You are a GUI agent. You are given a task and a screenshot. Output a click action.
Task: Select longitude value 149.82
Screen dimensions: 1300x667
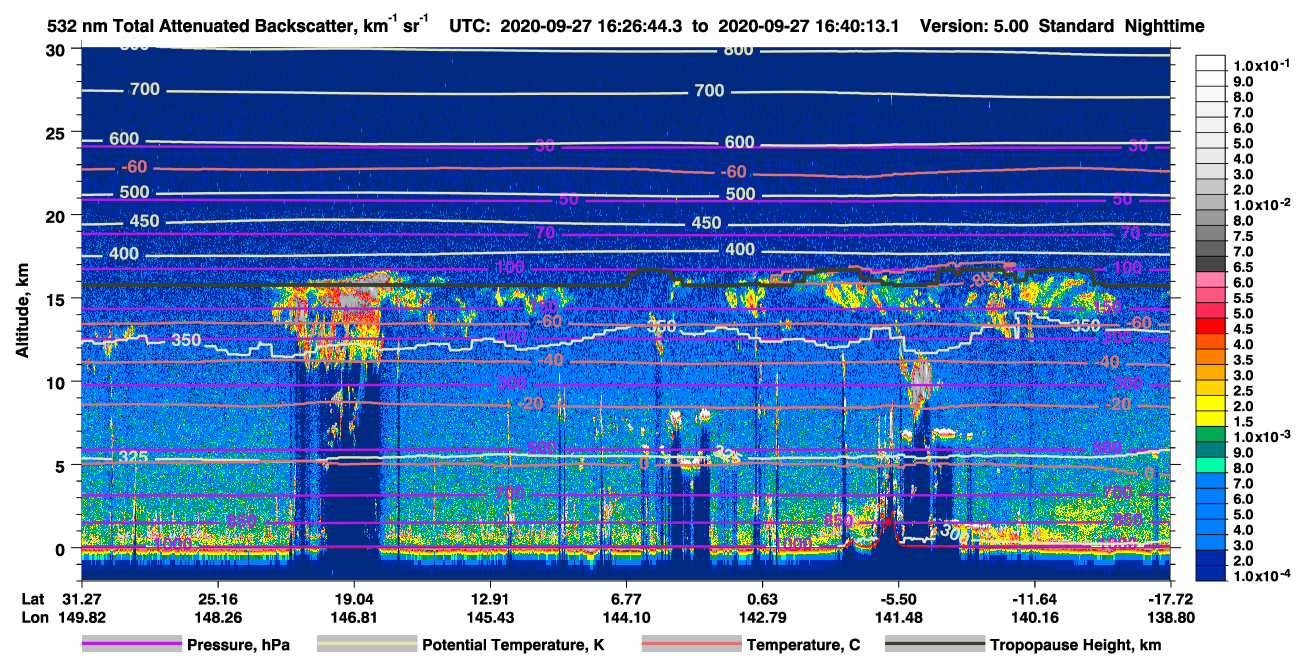pyautogui.click(x=81, y=617)
